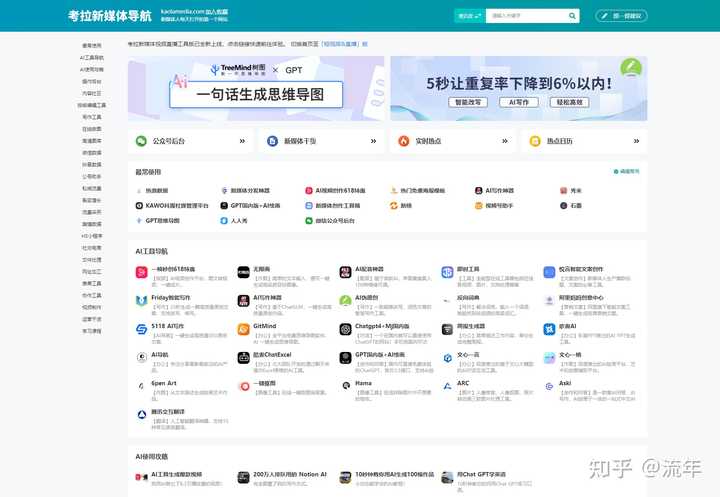Screen dimensions: 720x497
Task: Click the AI写作 button on the banner
Action: pyautogui.click(x=519, y=102)
